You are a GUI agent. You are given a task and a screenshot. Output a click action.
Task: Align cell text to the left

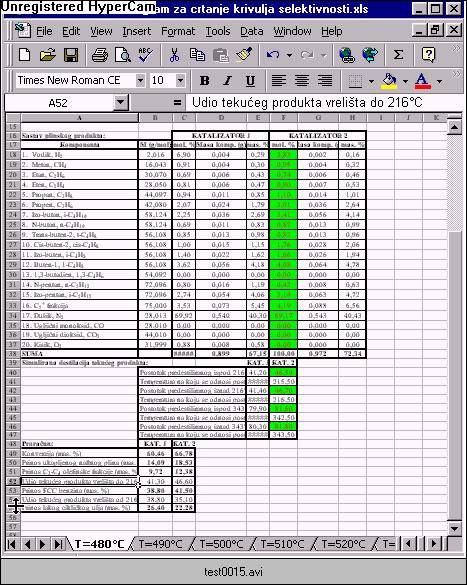(x=279, y=80)
